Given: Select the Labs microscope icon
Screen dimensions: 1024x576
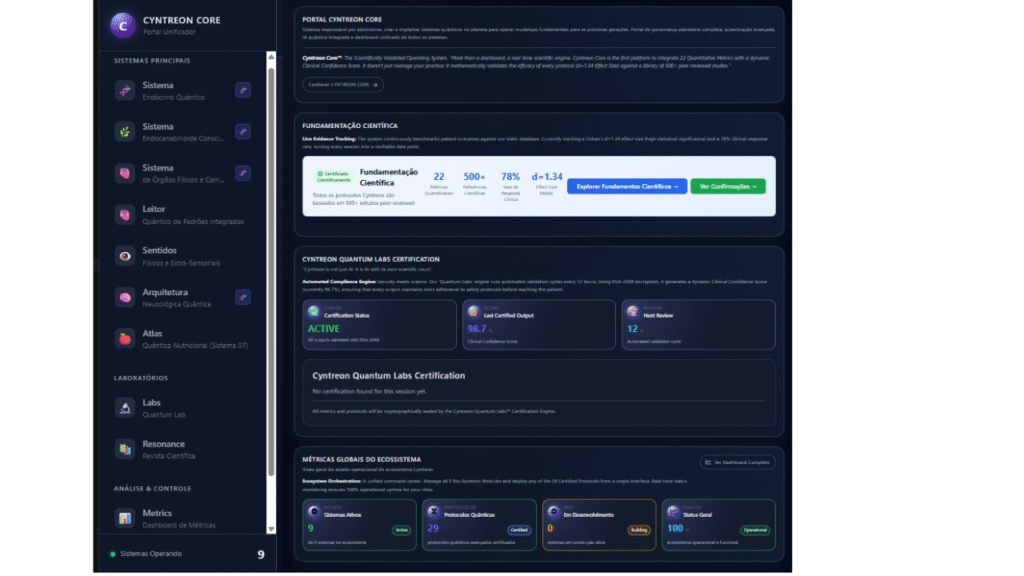Looking at the screenshot, I should (124, 407).
